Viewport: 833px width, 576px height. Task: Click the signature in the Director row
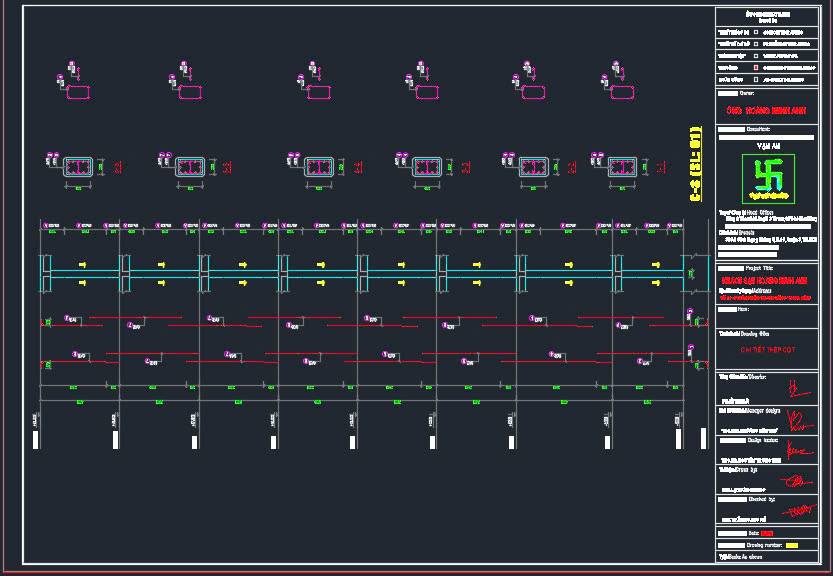[798, 389]
